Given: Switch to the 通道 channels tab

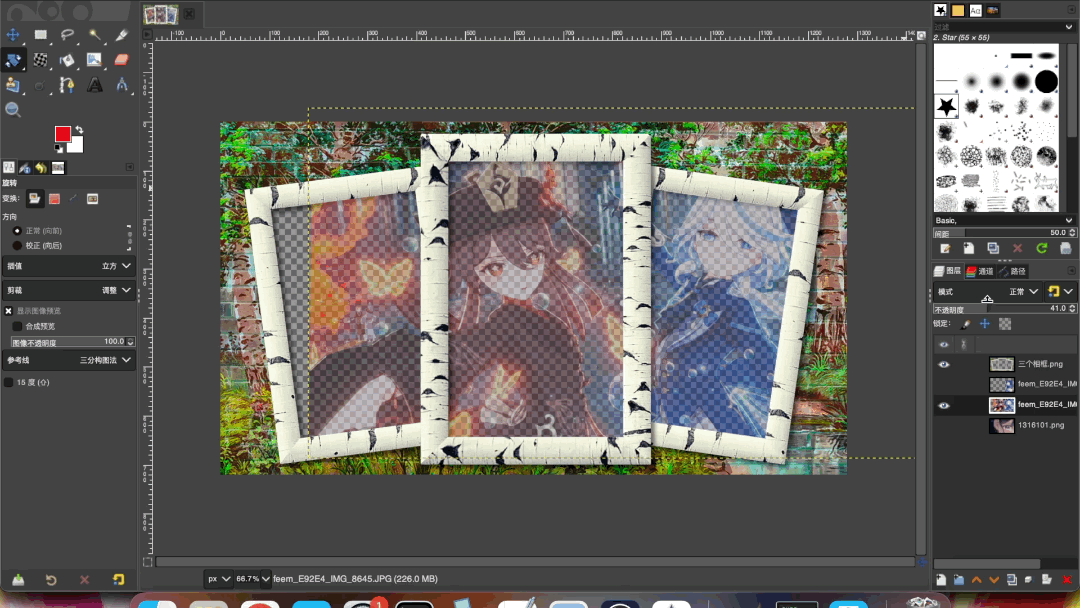Looking at the screenshot, I should [x=979, y=271].
